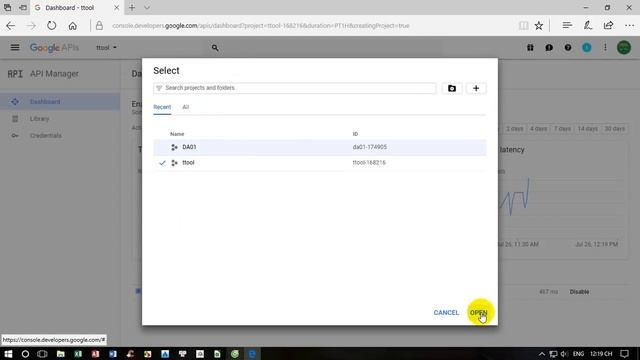Viewport: 640px width, 360px height.
Task: Open Excel from the taskbar
Action: pyautogui.click(x=78, y=354)
